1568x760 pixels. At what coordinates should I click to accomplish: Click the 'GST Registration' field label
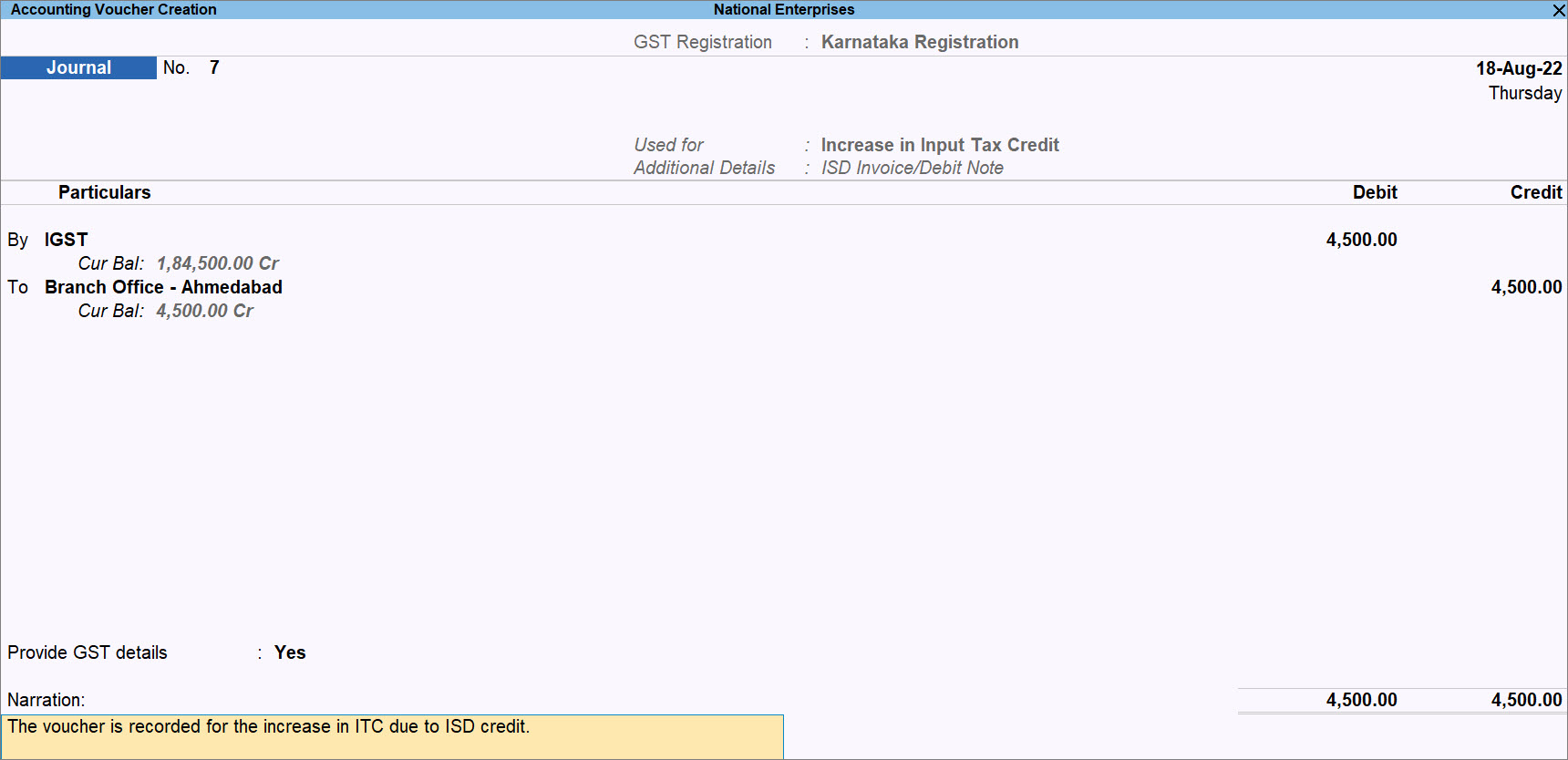703,42
